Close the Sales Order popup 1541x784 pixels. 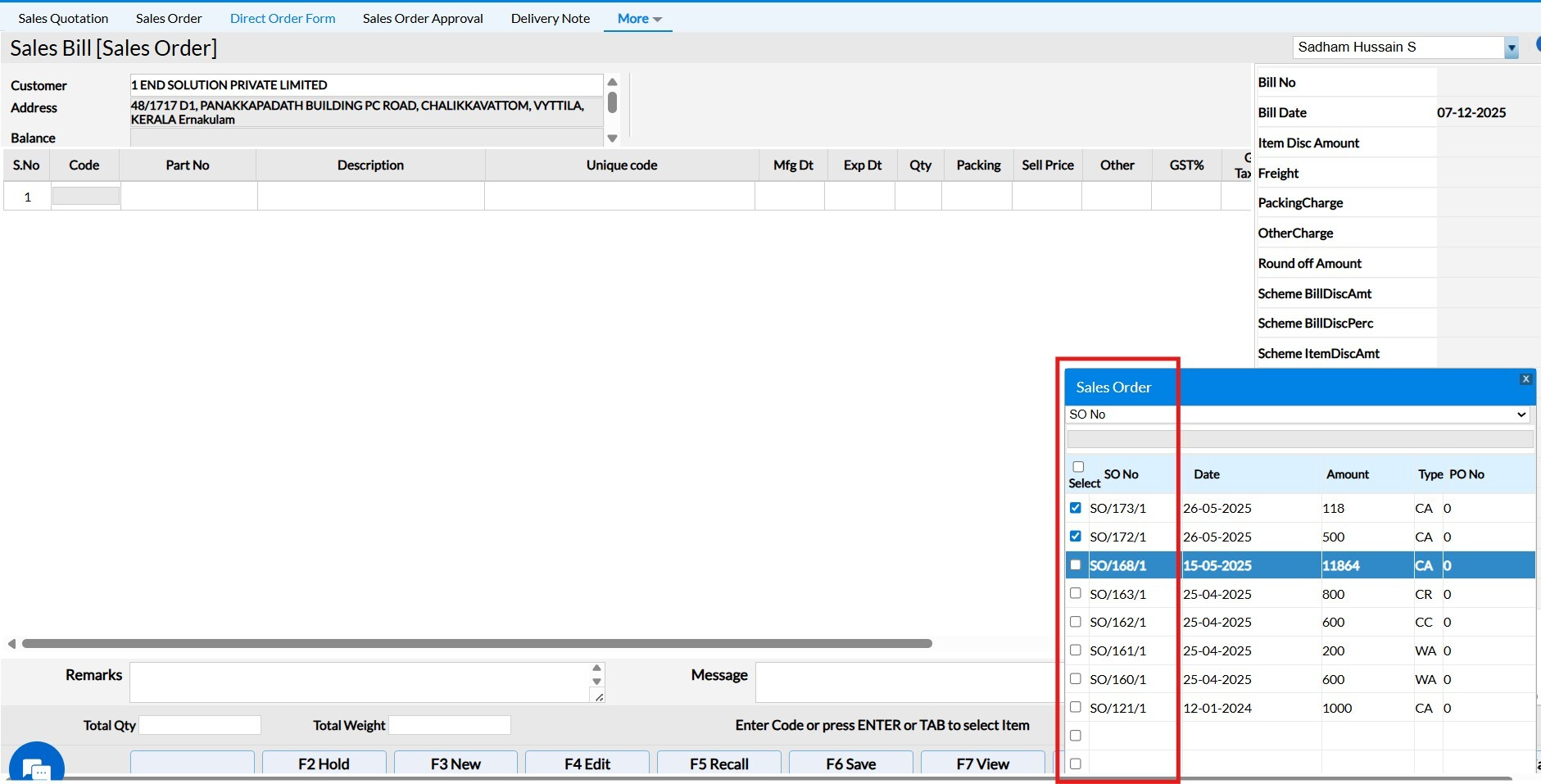pyautogui.click(x=1525, y=378)
